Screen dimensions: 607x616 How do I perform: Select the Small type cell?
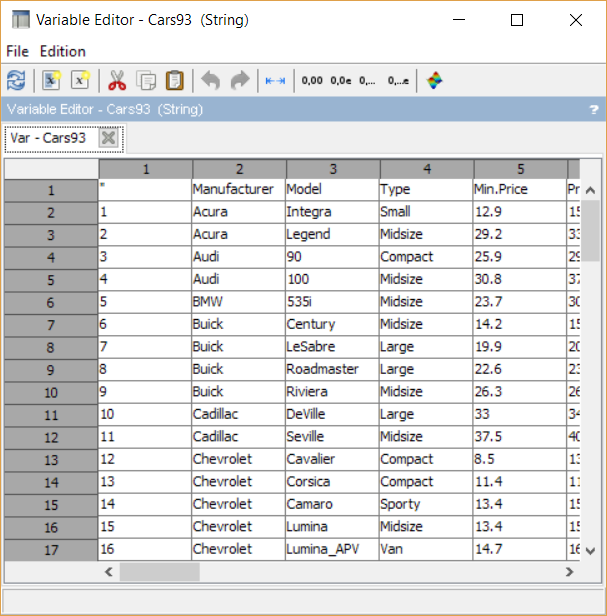[425, 212]
